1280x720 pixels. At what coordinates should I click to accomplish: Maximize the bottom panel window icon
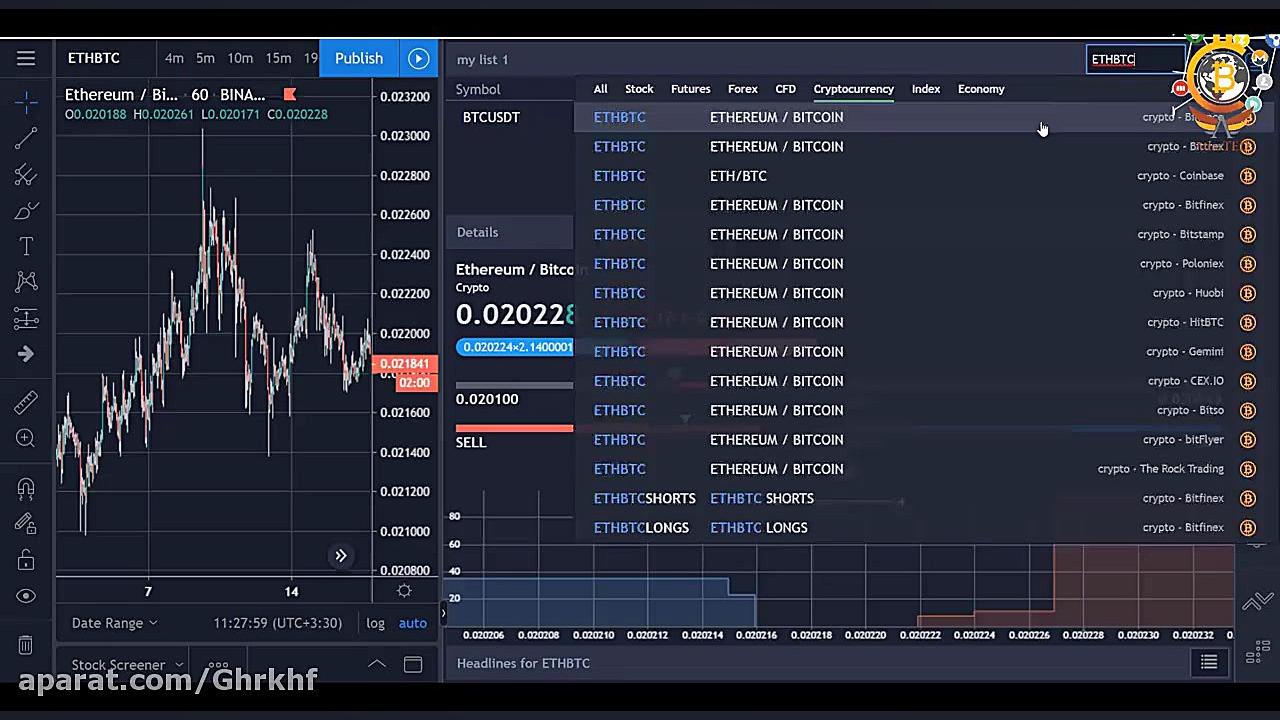point(412,665)
